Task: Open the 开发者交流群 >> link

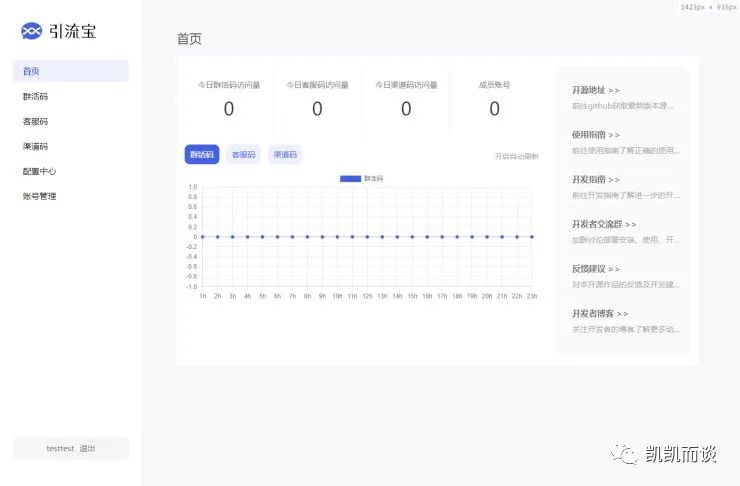Action: (x=604, y=224)
